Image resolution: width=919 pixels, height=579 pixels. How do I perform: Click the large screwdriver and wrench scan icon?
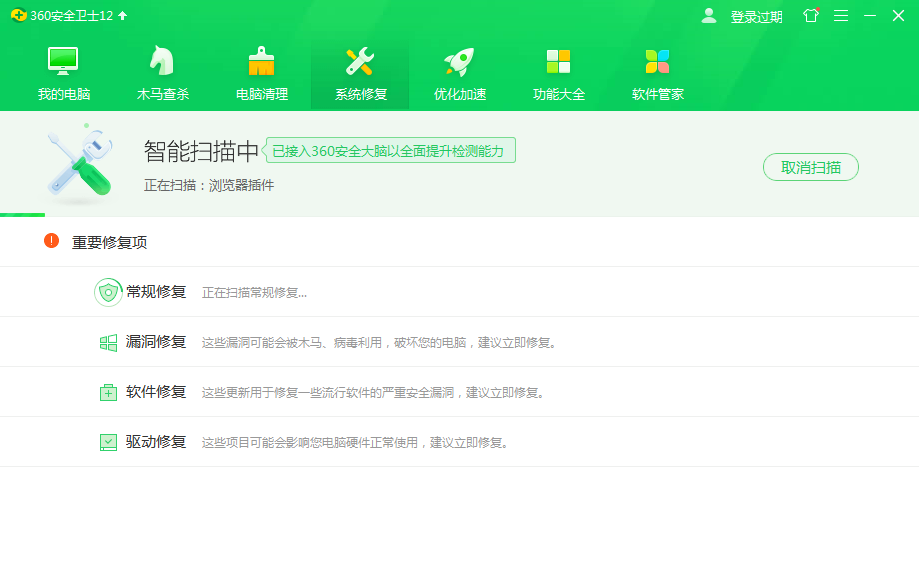pyautogui.click(x=80, y=164)
